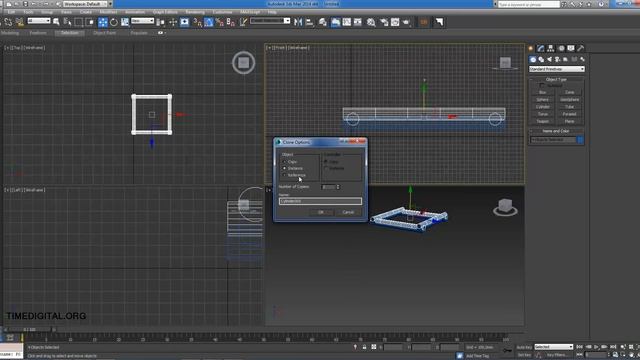Click the Mirror tool icon

click(298, 22)
